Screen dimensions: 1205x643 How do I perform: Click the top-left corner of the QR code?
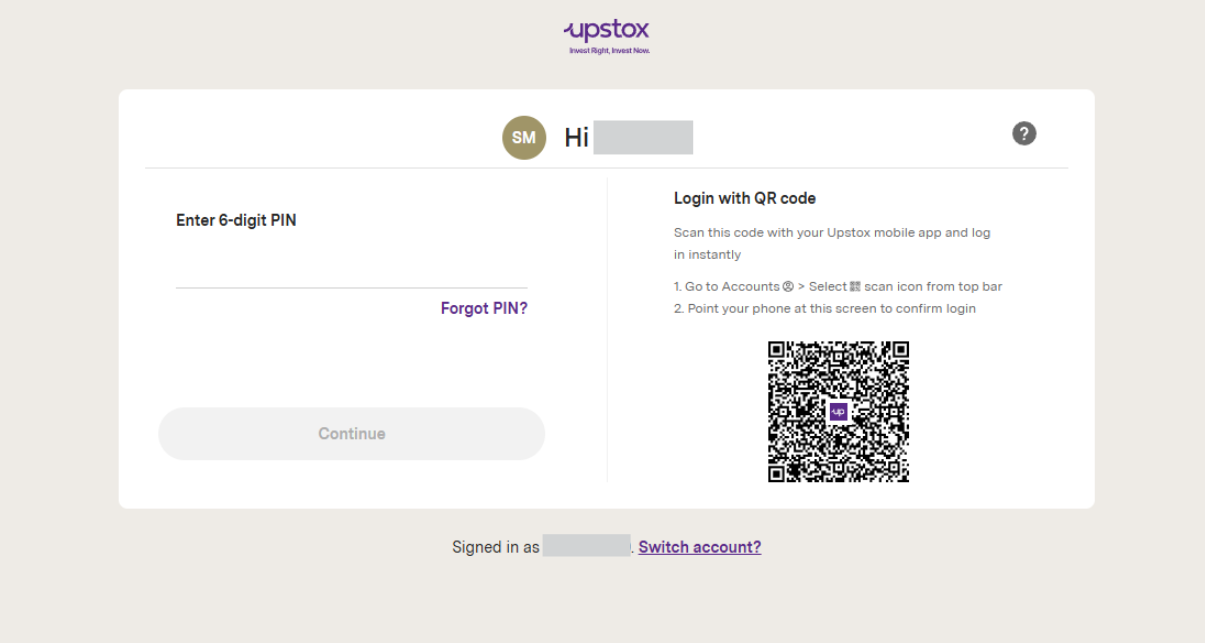(779, 352)
